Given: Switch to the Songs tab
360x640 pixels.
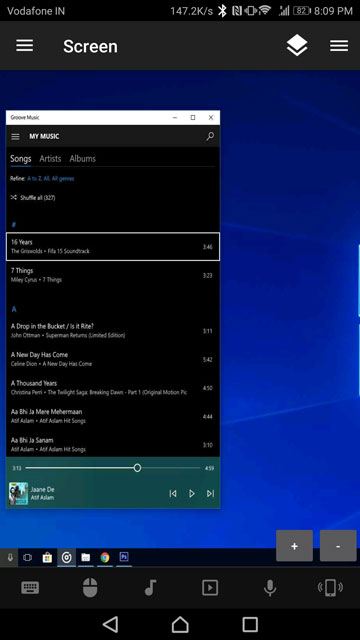Looking at the screenshot, I should point(20,159).
